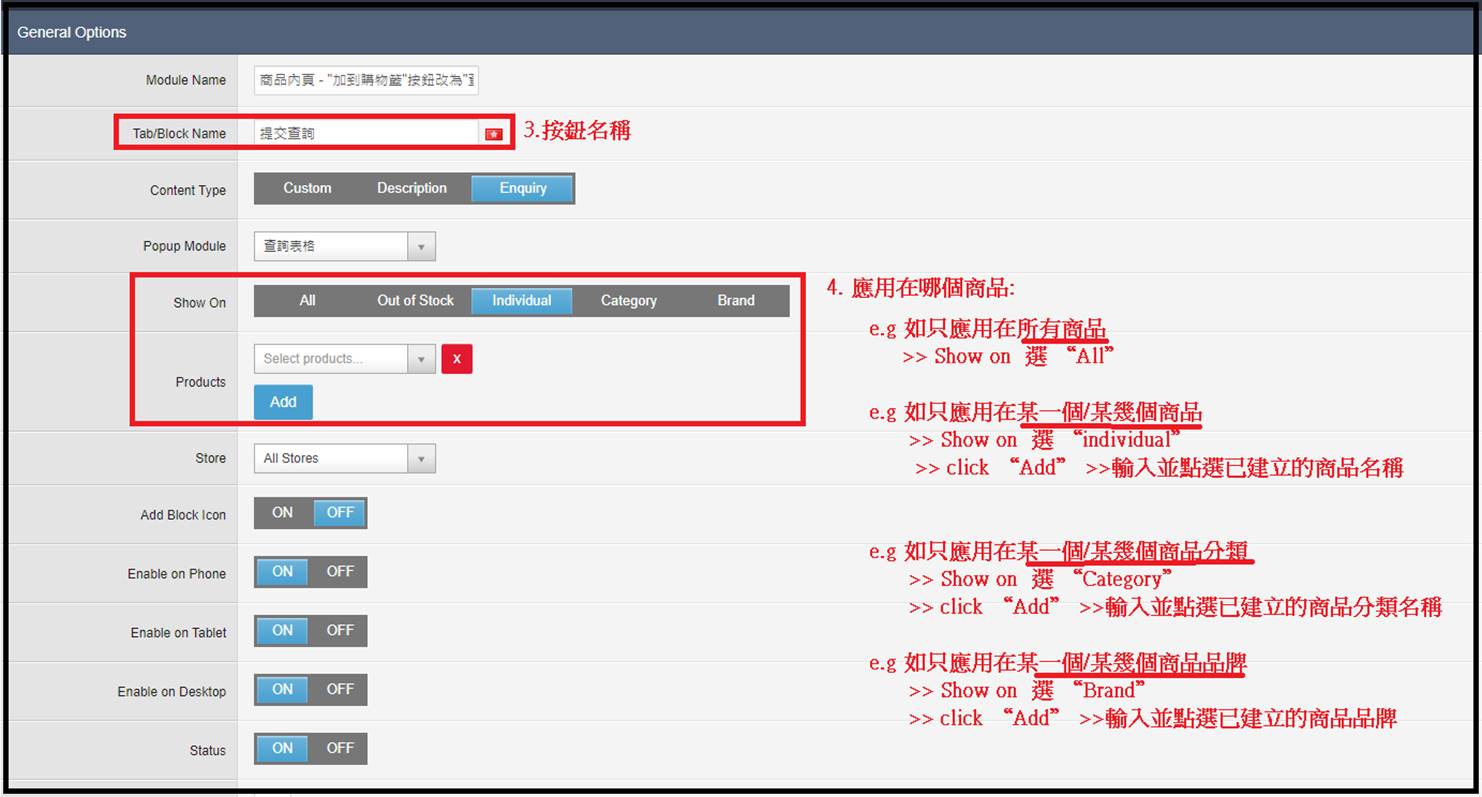Set Content Type to Custom
This screenshot has width=1482, height=797.
tap(307, 188)
